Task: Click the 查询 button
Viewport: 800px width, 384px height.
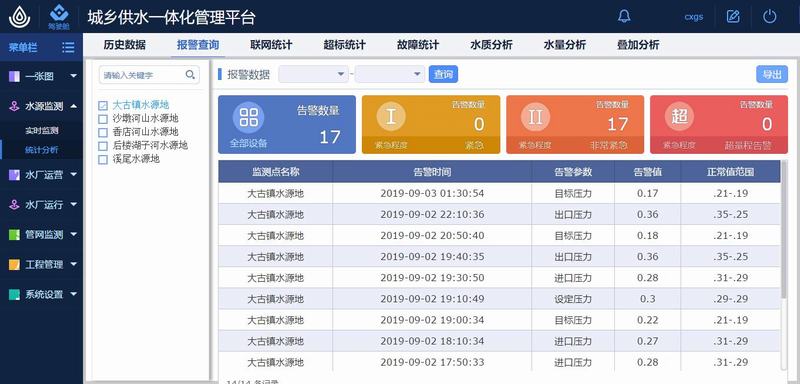Action: pyautogui.click(x=443, y=74)
